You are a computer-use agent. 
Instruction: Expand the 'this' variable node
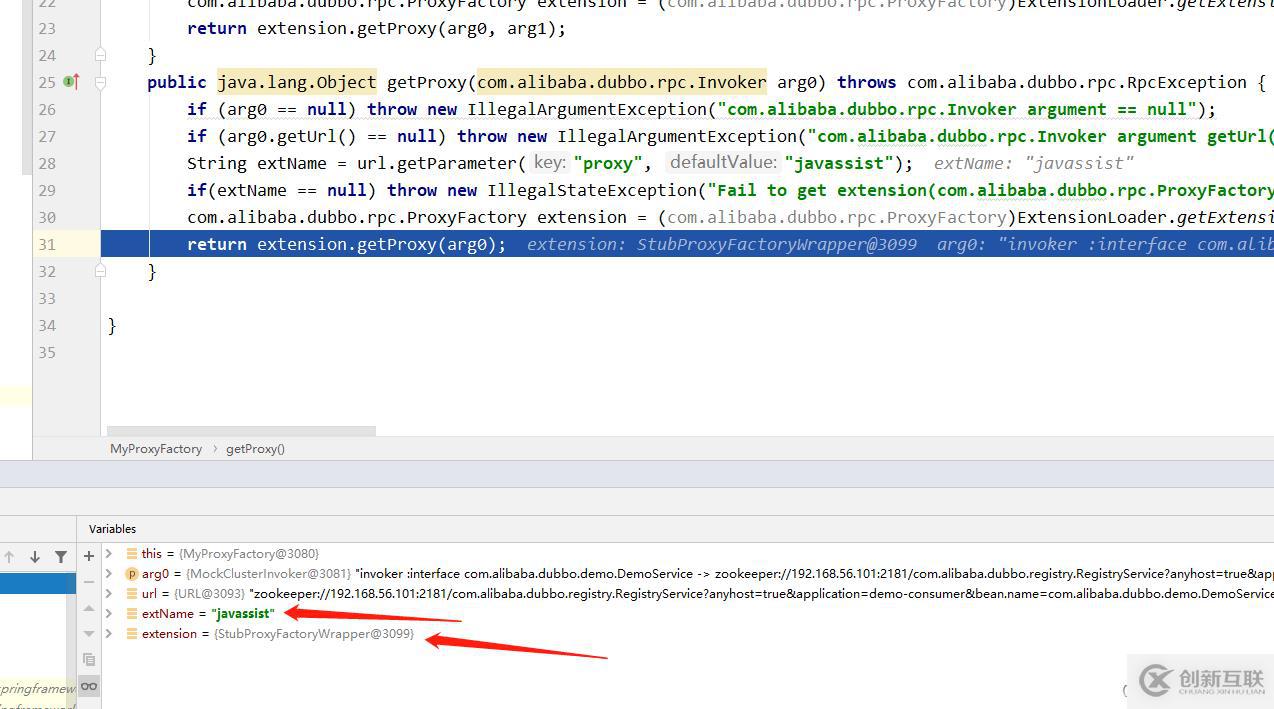[x=109, y=553]
